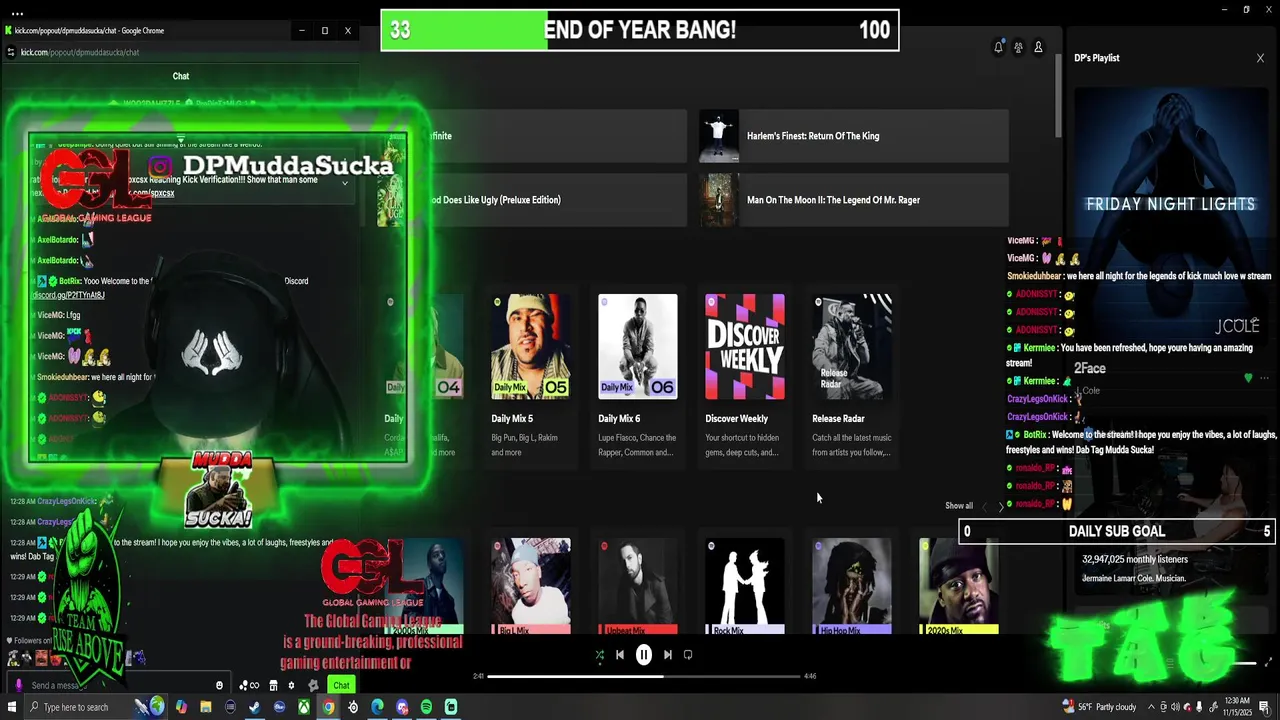The height and width of the screenshot is (720, 1280).
Task: Close the DP's Playlist side panel
Action: [x=1260, y=58]
